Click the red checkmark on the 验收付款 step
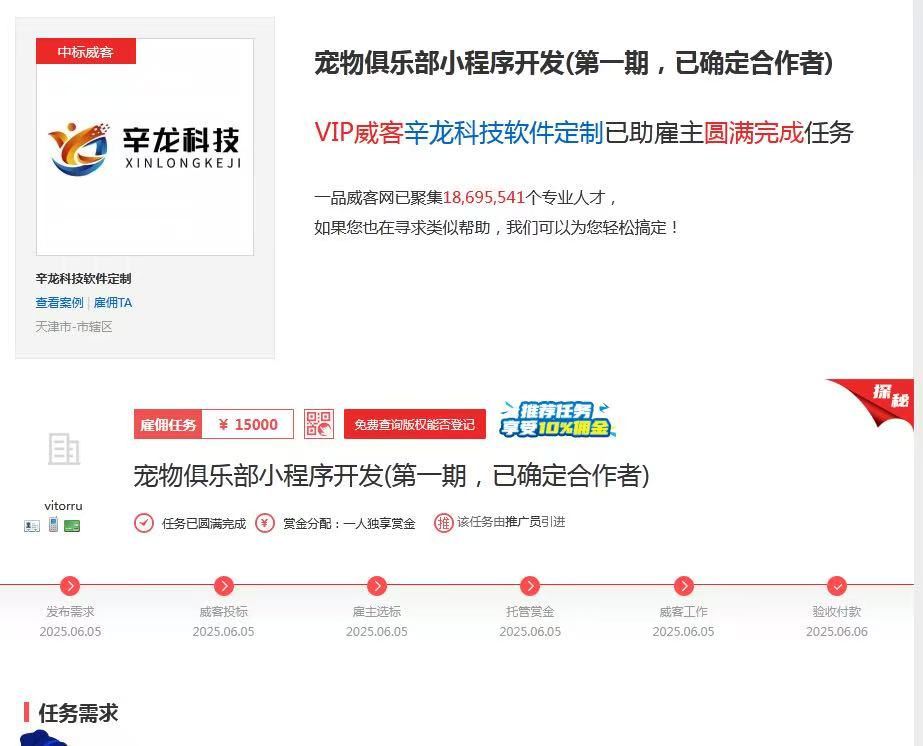This screenshot has width=923, height=746. (837, 587)
